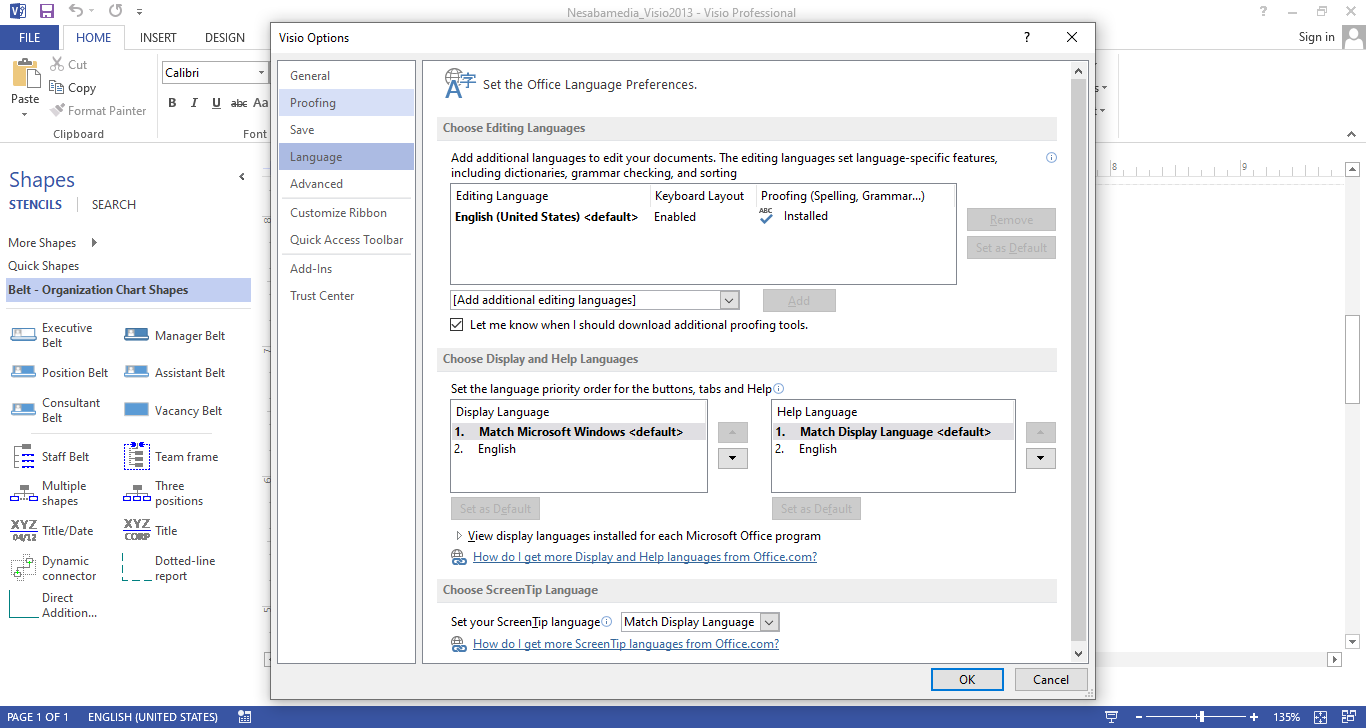Switch to the Trust Center category
The height and width of the screenshot is (728, 1366).
tap(322, 296)
